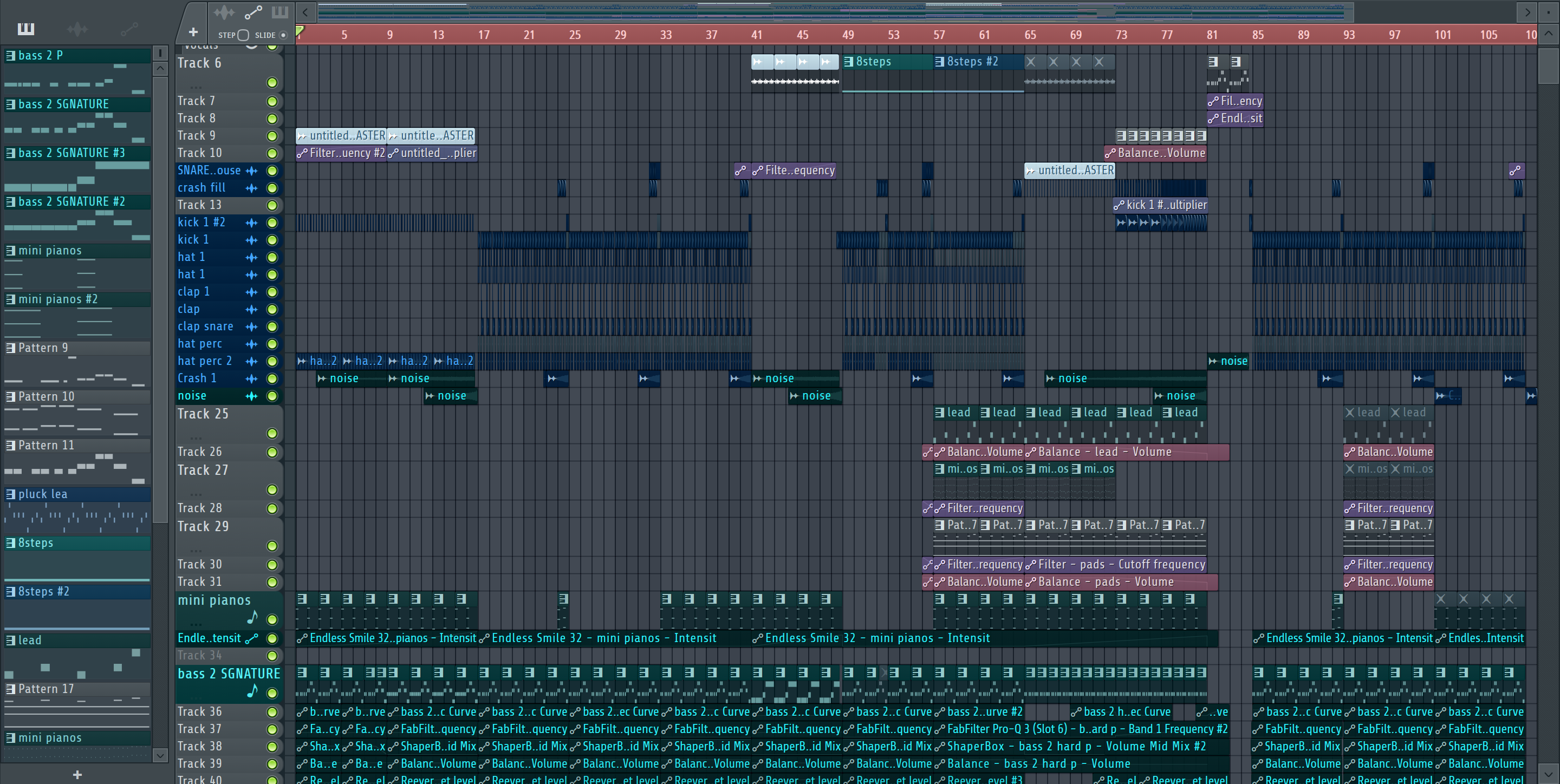Click the playlist overview minimap bar
This screenshot has height=784, width=1560.
pos(836,12)
